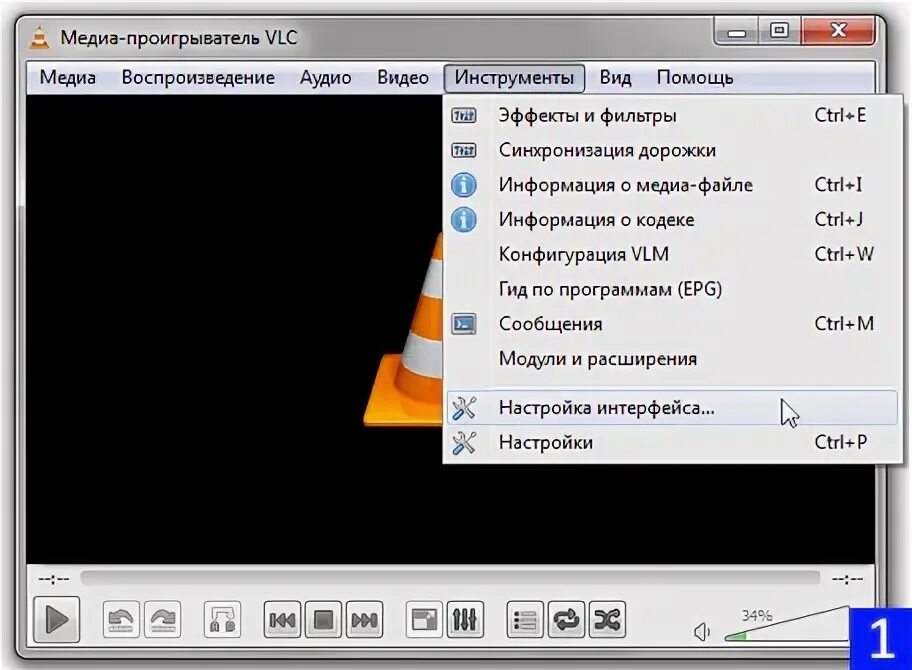912x670 pixels.
Task: Click the terminal icon beside Сообщения
Action: [464, 324]
